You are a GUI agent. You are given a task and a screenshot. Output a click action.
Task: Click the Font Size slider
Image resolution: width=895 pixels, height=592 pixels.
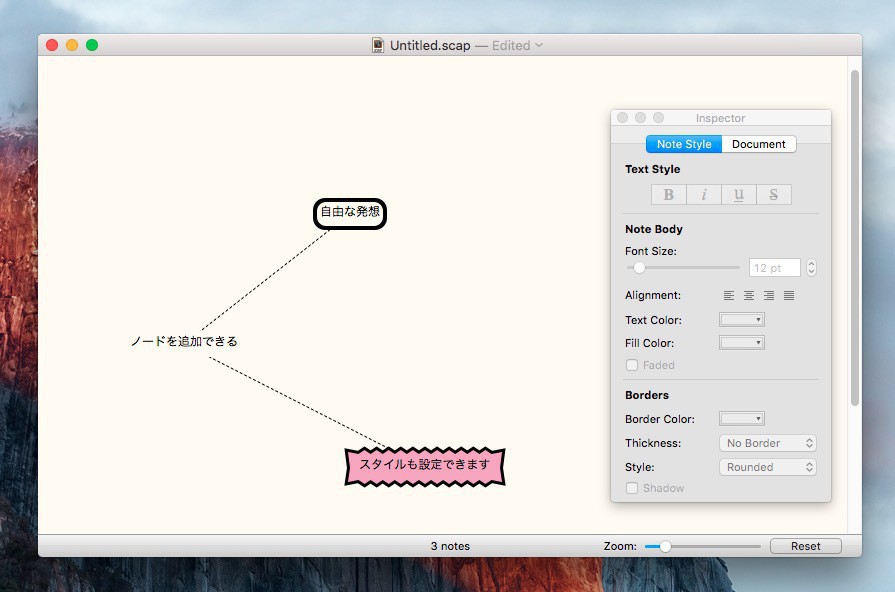click(684, 268)
